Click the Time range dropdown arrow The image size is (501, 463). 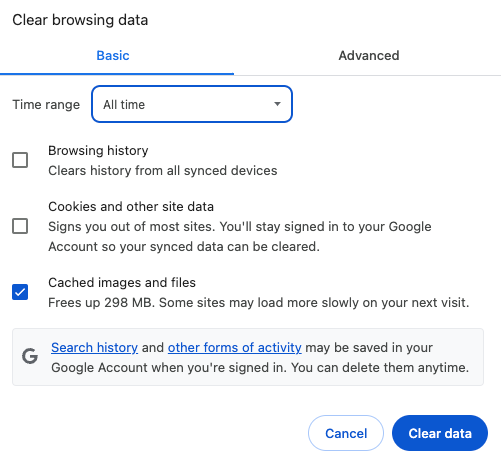point(277,104)
